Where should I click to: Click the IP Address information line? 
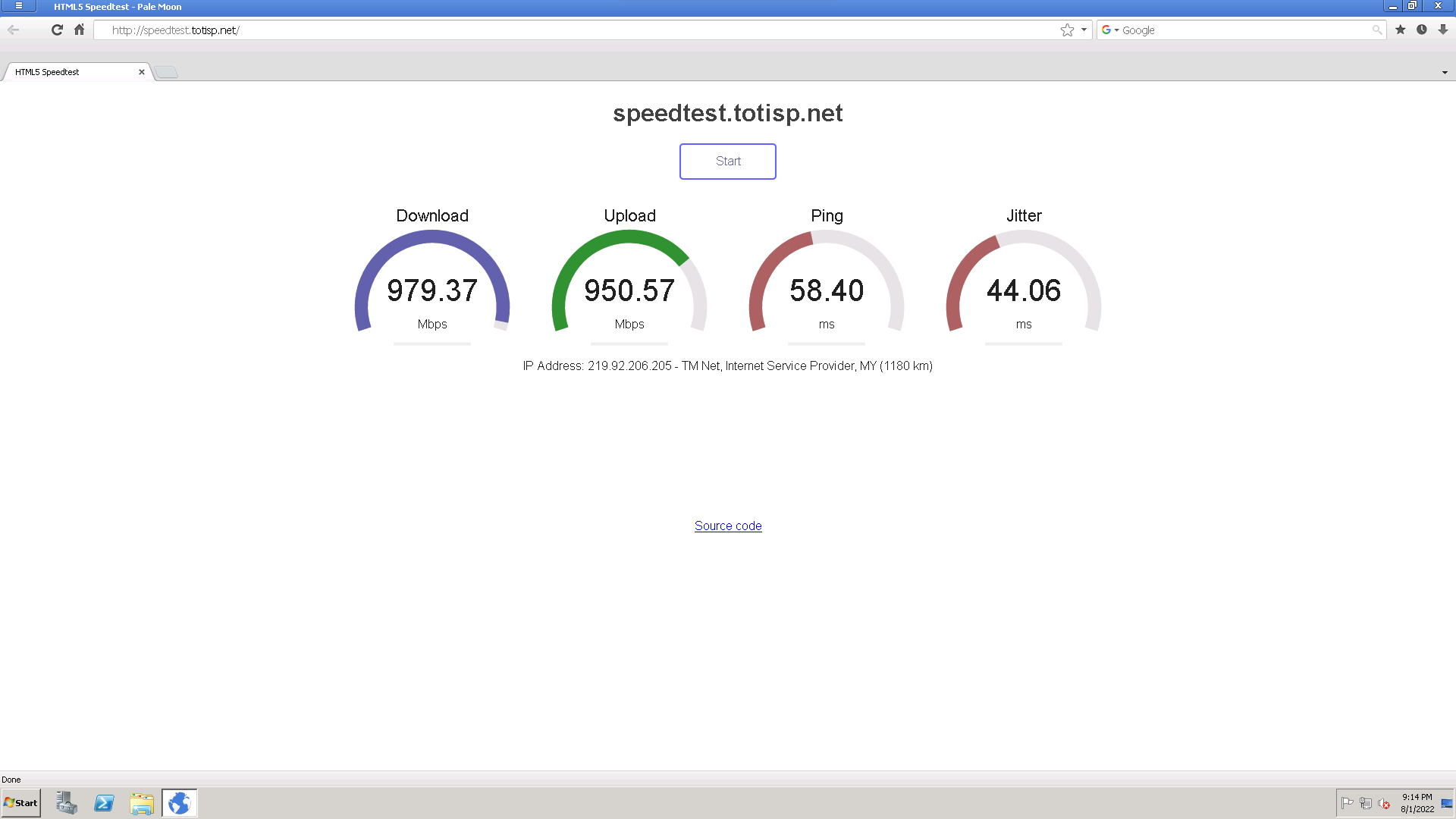(x=728, y=366)
